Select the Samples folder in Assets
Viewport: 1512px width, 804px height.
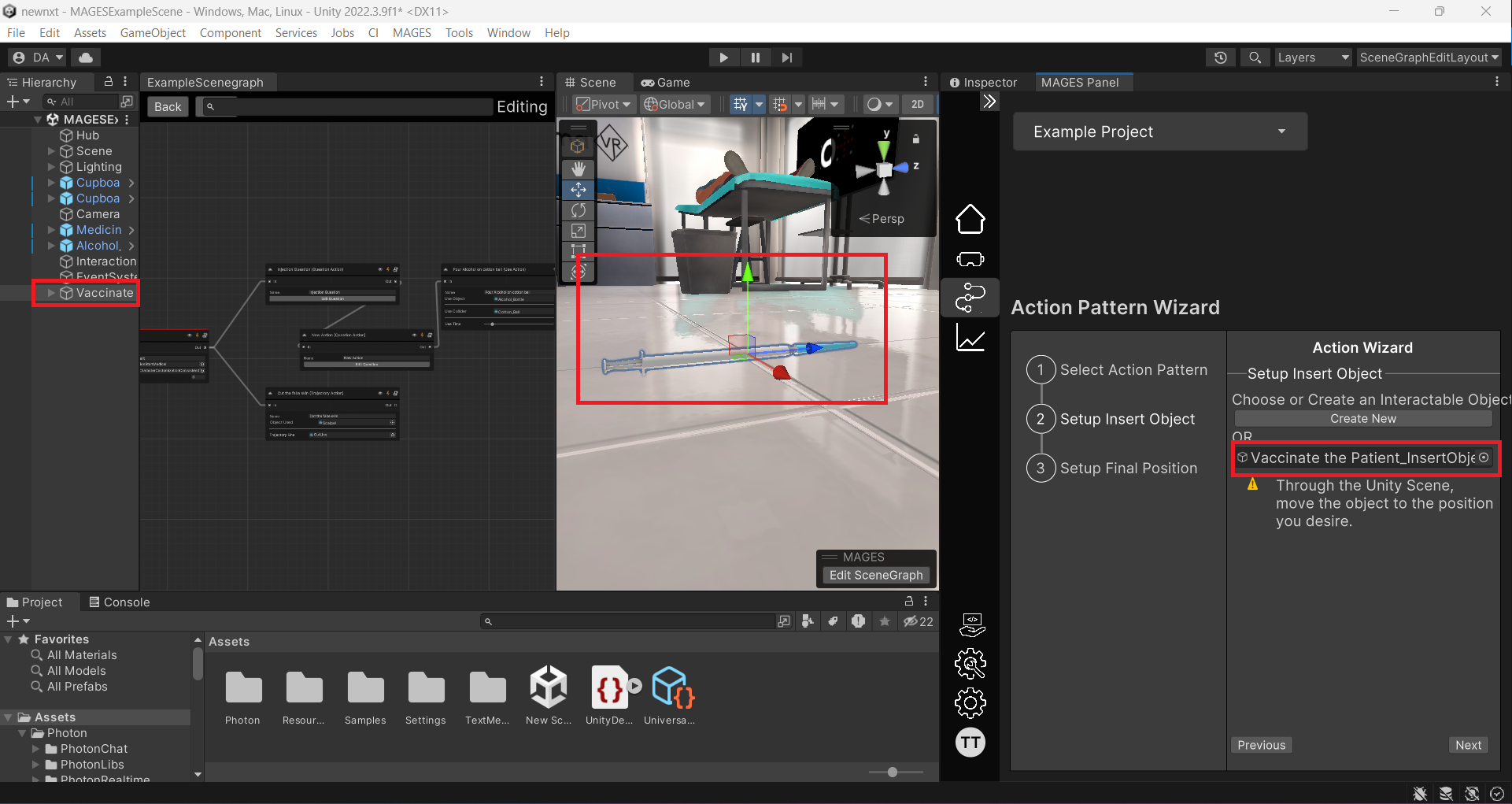coord(365,698)
